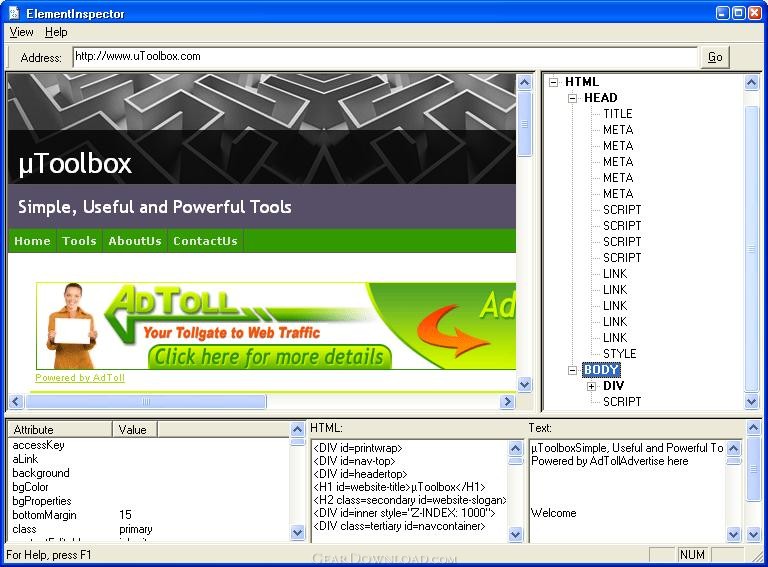Click the browser pane scroll left arrow
Image resolution: width=768 pixels, height=567 pixels.
16,402
